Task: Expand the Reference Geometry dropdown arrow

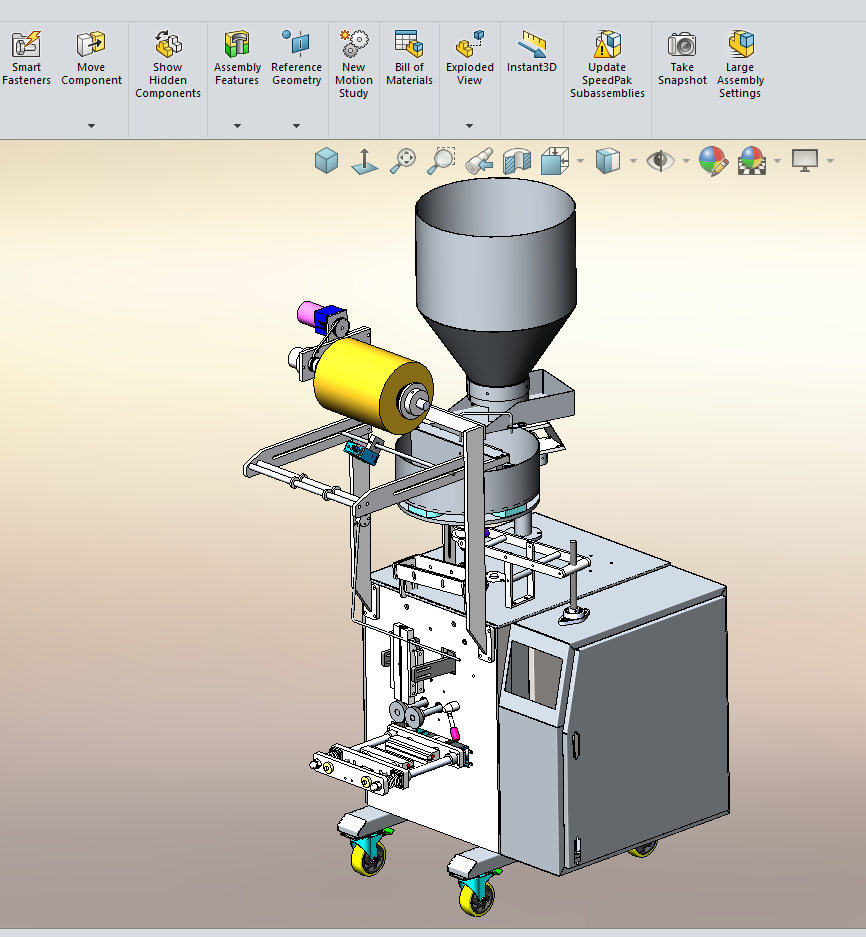Action: 296,126
